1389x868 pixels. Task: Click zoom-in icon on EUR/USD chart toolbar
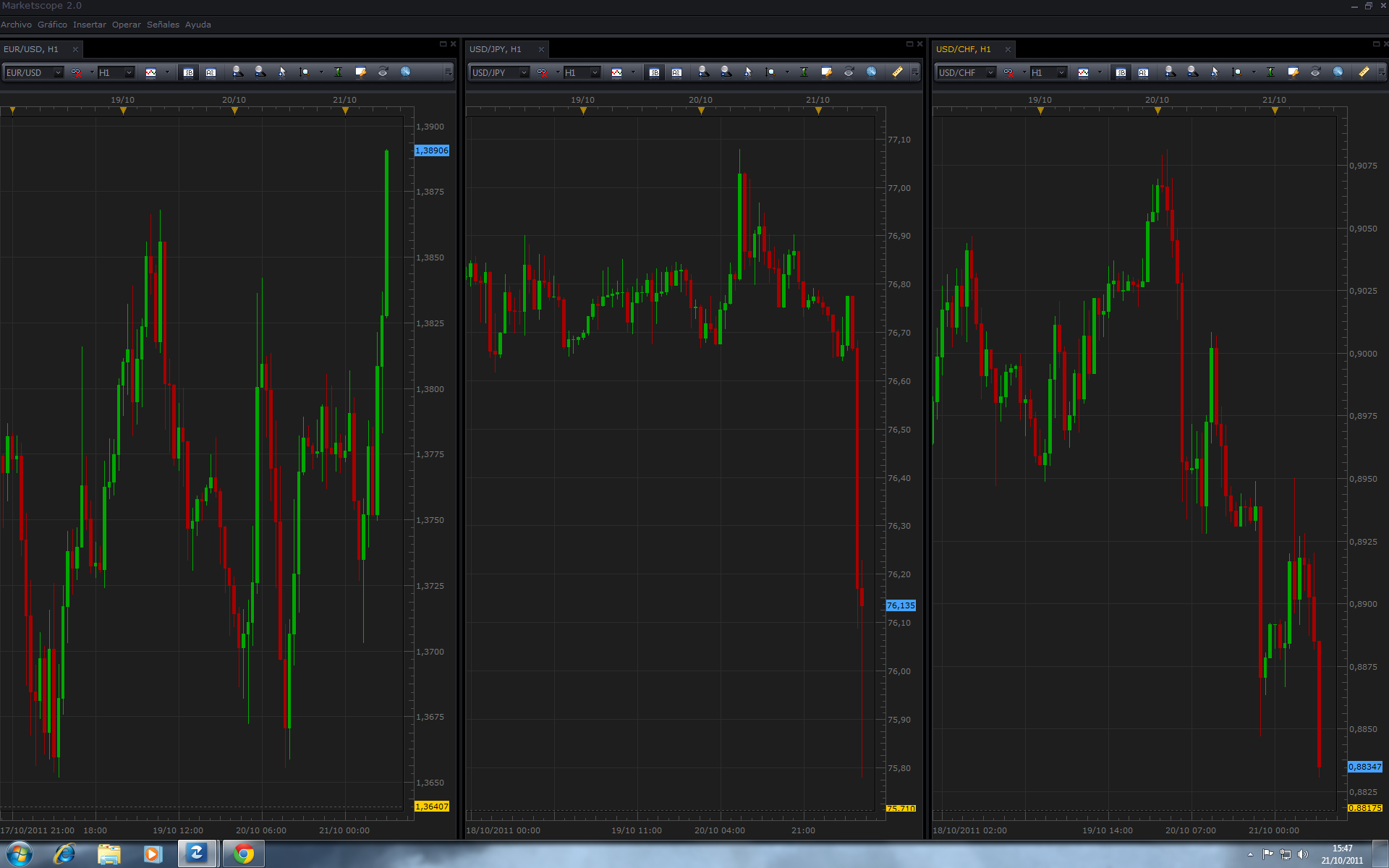(x=237, y=72)
